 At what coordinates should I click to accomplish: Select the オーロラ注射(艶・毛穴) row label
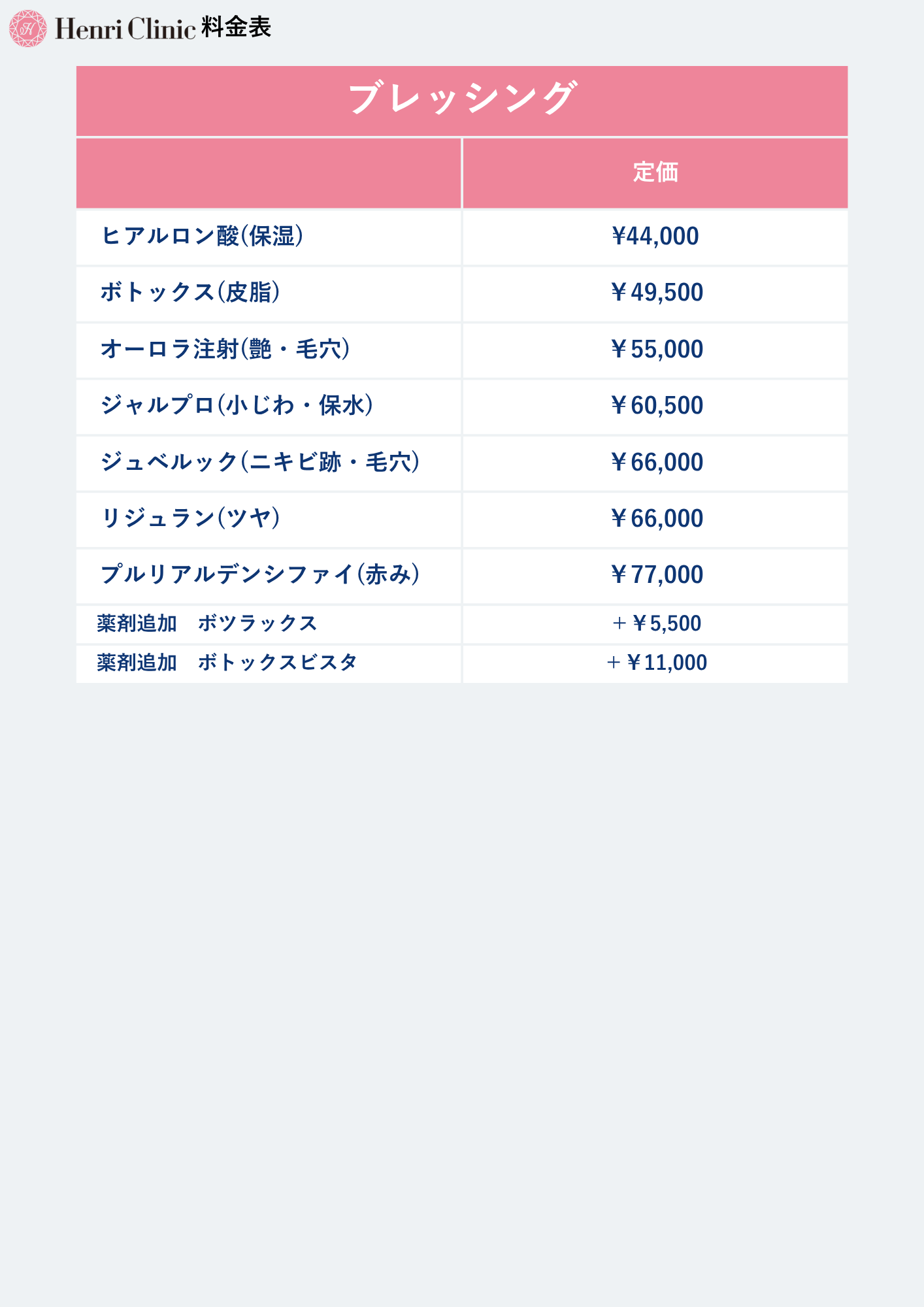[225, 349]
